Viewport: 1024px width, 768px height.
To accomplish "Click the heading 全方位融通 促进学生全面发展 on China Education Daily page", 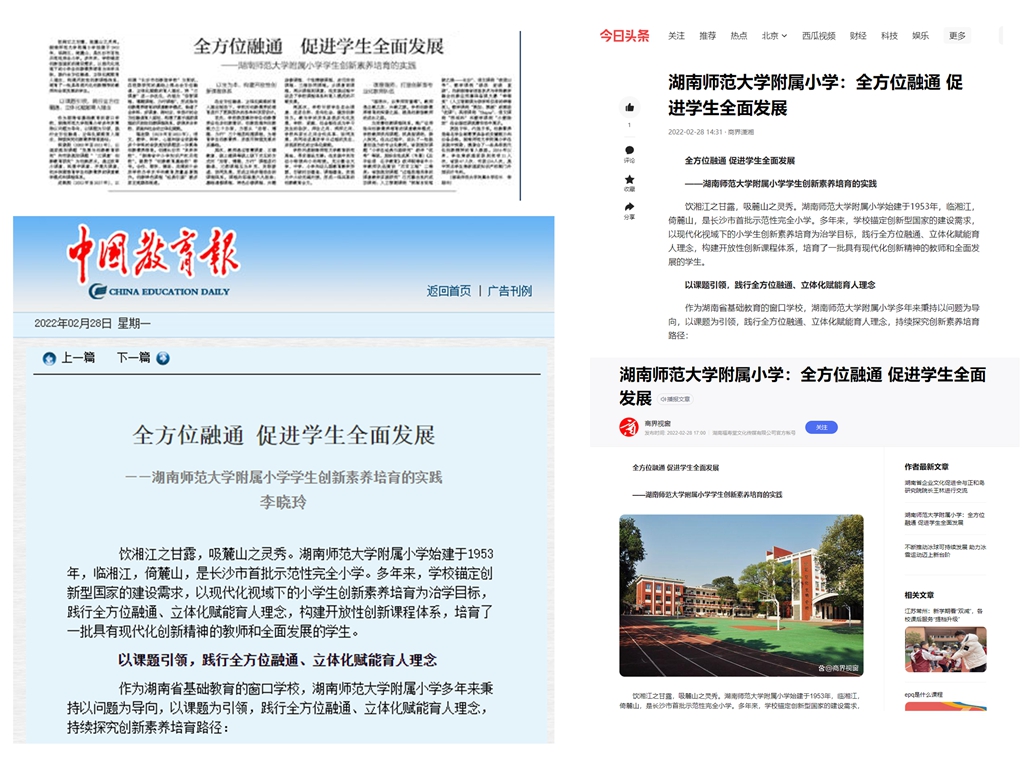I will [x=283, y=435].
